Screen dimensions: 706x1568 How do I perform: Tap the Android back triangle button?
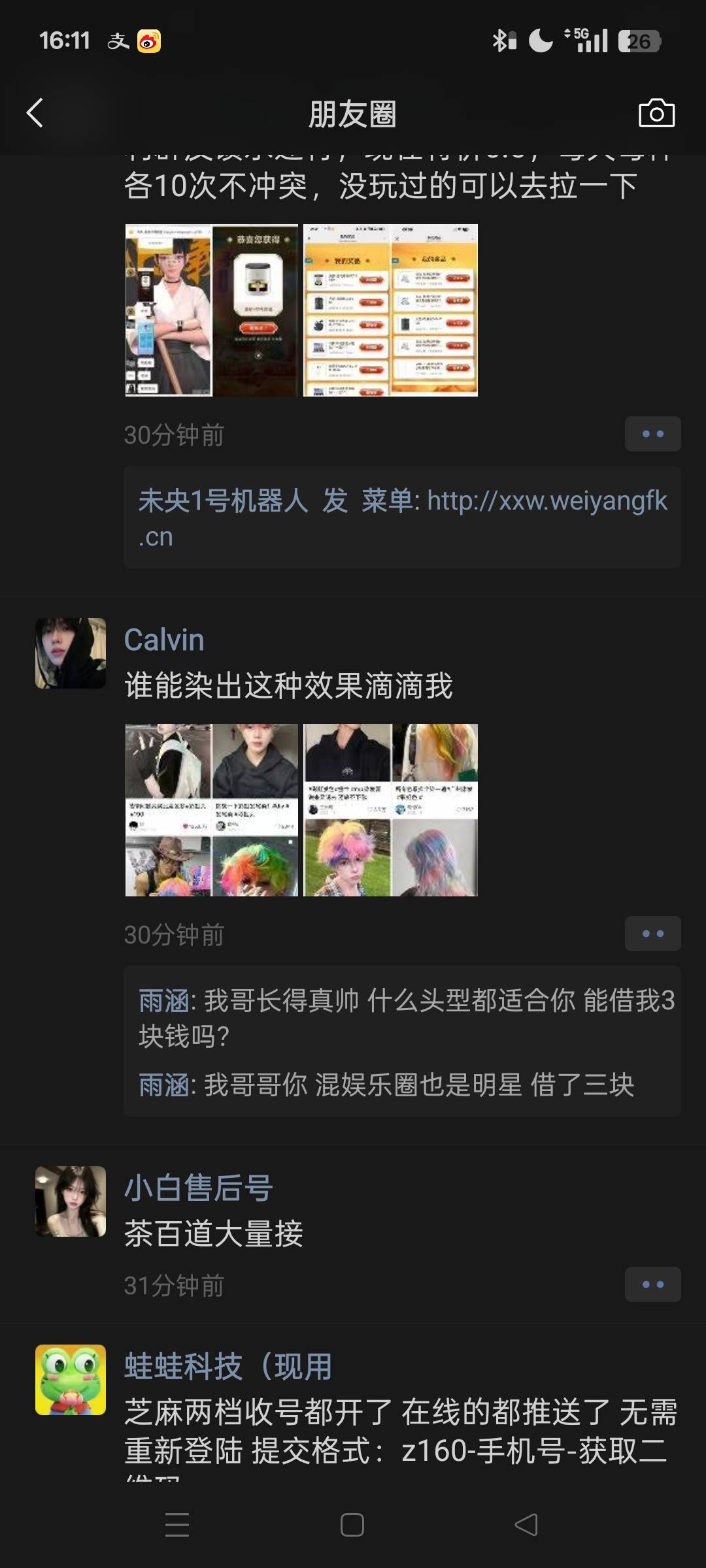point(526,1524)
